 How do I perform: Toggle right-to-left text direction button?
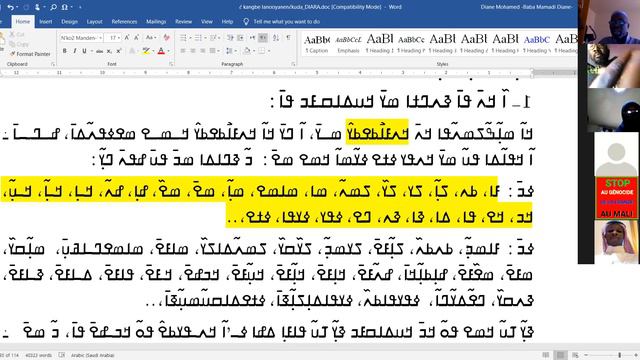(263, 38)
